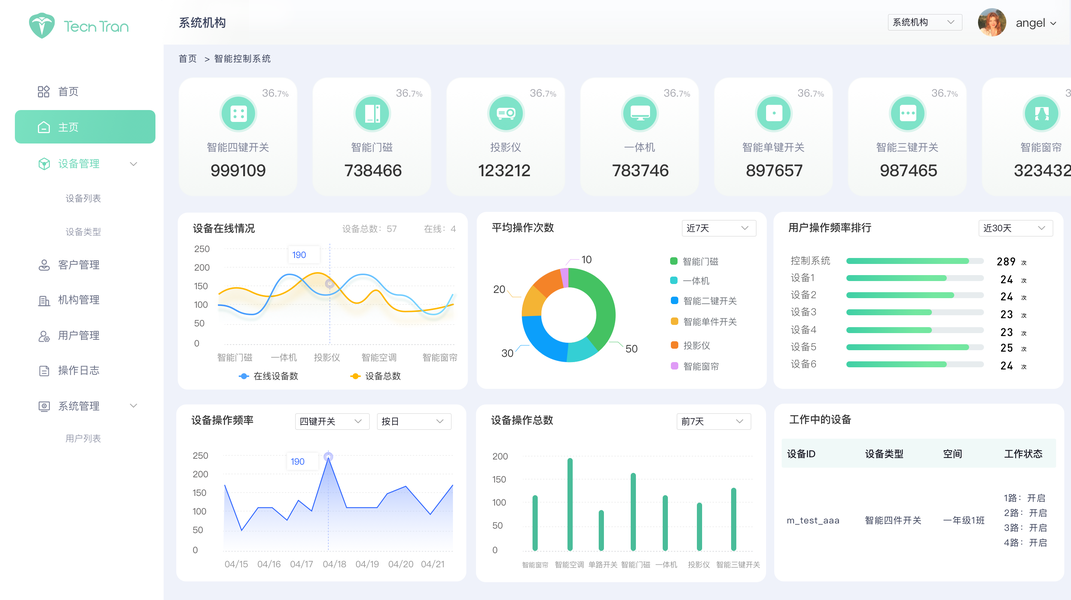Click the 首页 grid icon in sidebar
The height and width of the screenshot is (600, 1071).
(44, 92)
